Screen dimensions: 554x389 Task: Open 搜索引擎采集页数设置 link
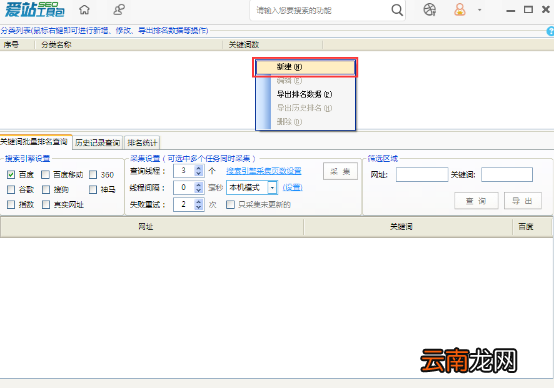(264, 171)
